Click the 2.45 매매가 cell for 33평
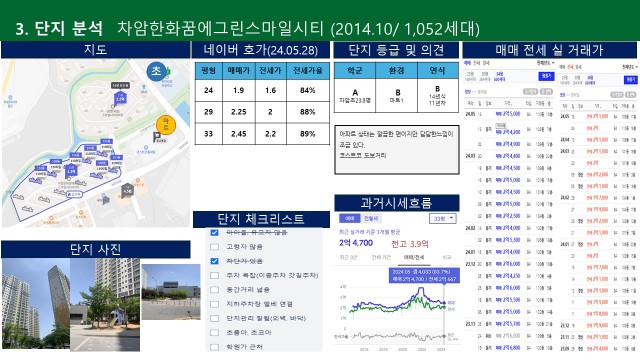The width and height of the screenshot is (640, 360). click(239, 134)
